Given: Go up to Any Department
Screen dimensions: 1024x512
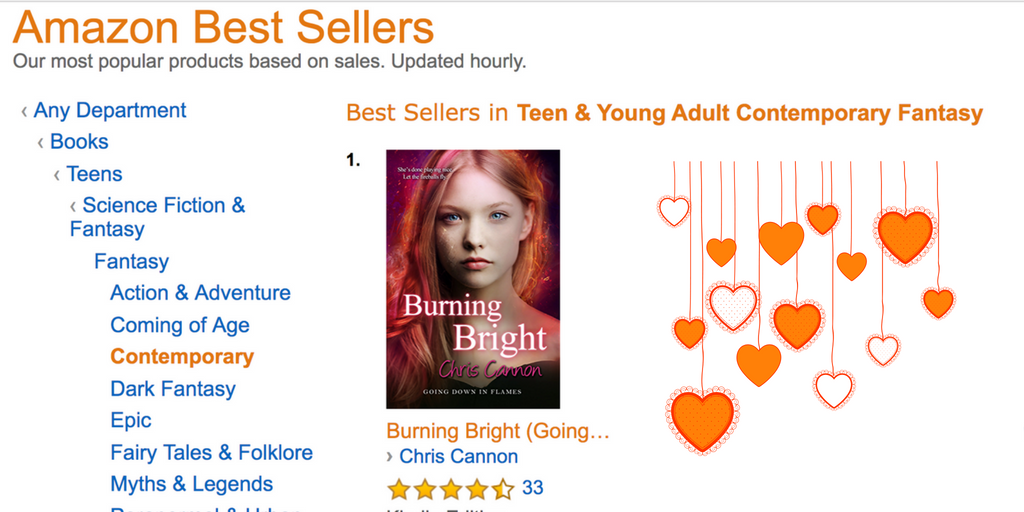Looking at the screenshot, I should 110,110.
